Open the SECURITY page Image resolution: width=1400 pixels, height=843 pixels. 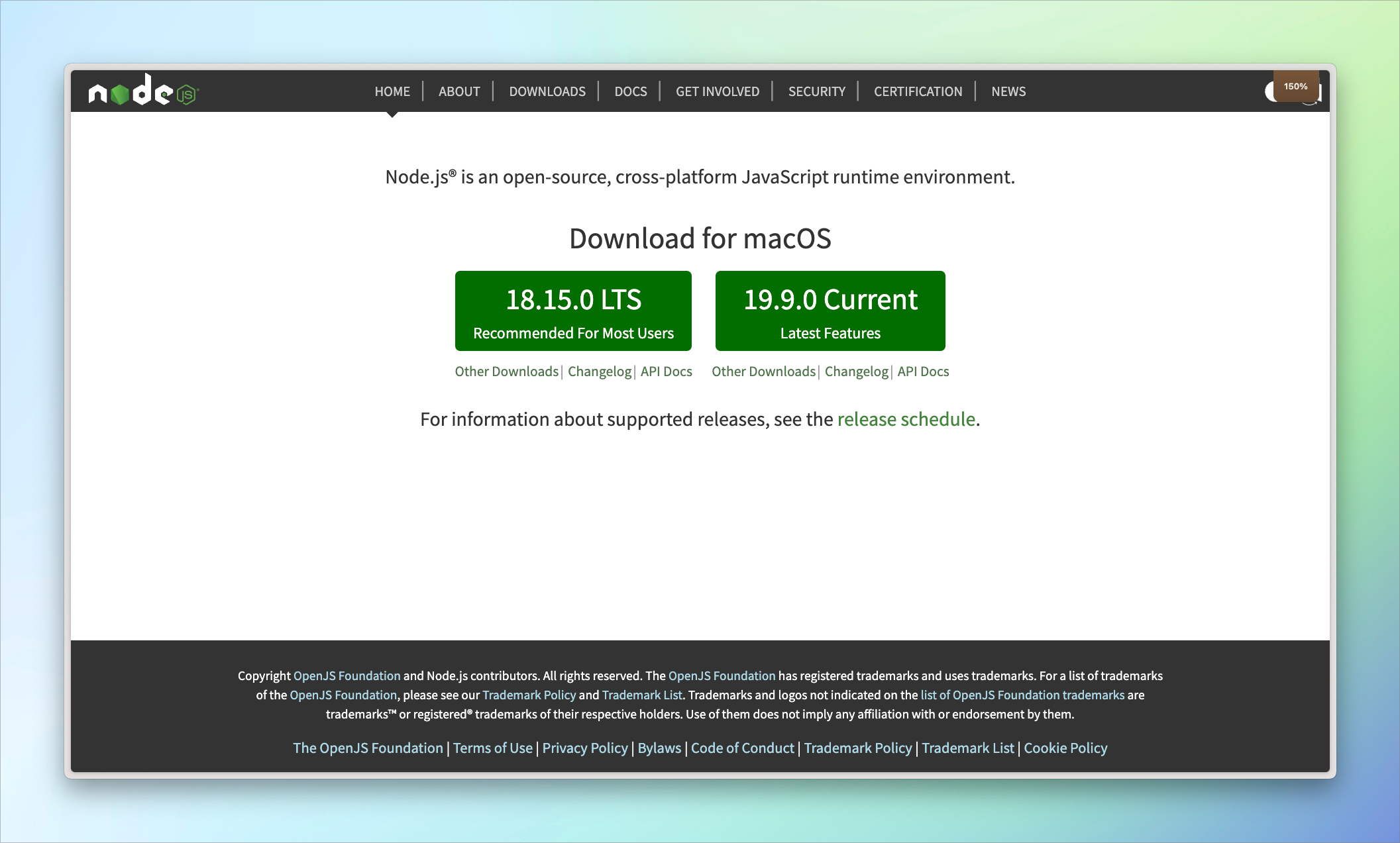(x=816, y=91)
